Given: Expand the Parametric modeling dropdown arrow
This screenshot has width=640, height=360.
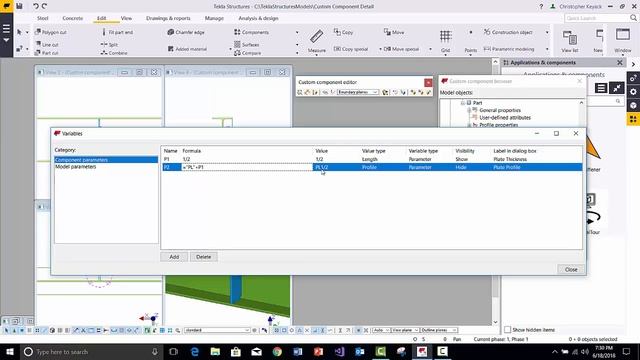Looking at the screenshot, I should click(x=547, y=49).
